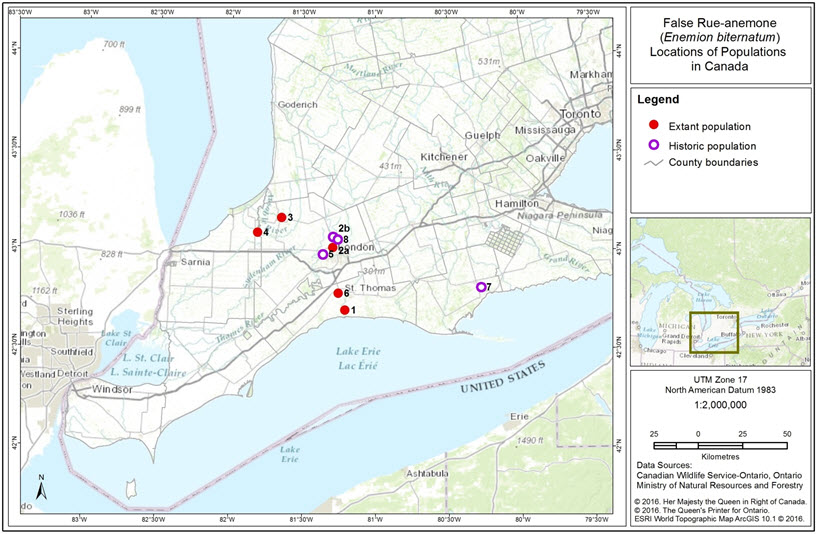Click the 899 ft elevation label
817x534 pixels.
[x=130, y=109]
